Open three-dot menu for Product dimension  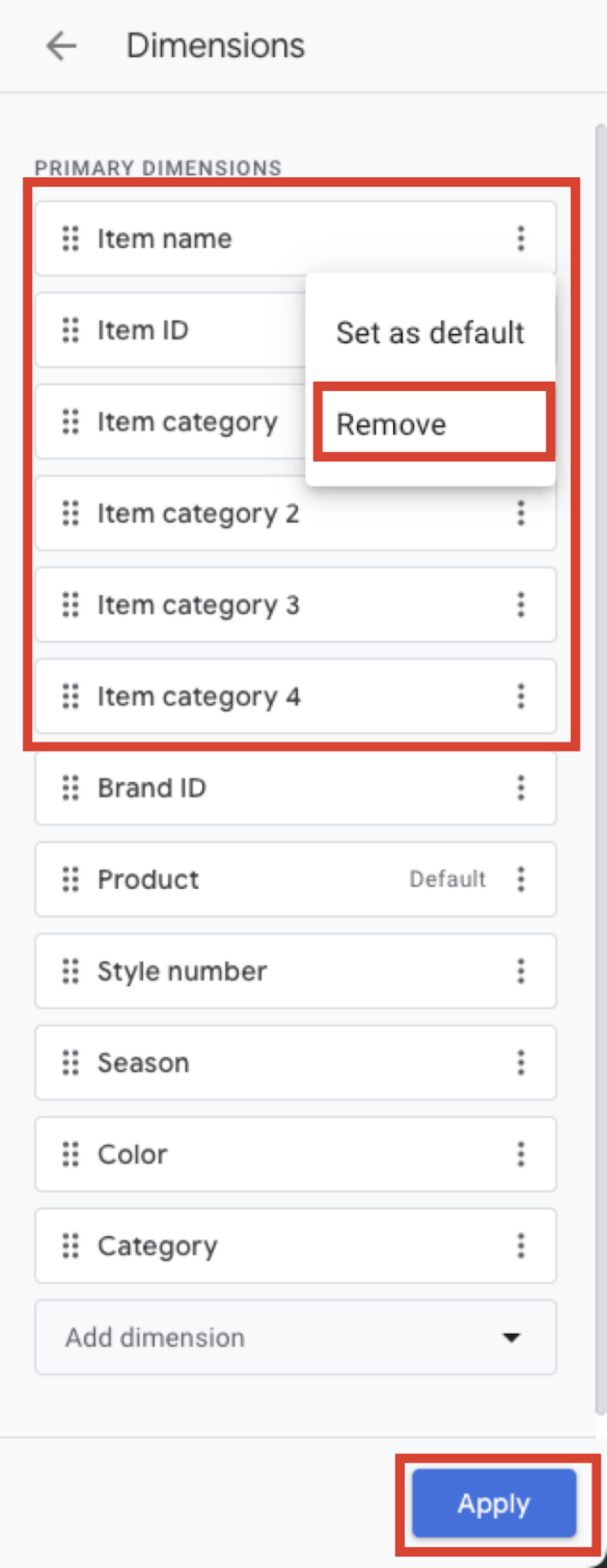pos(520,879)
